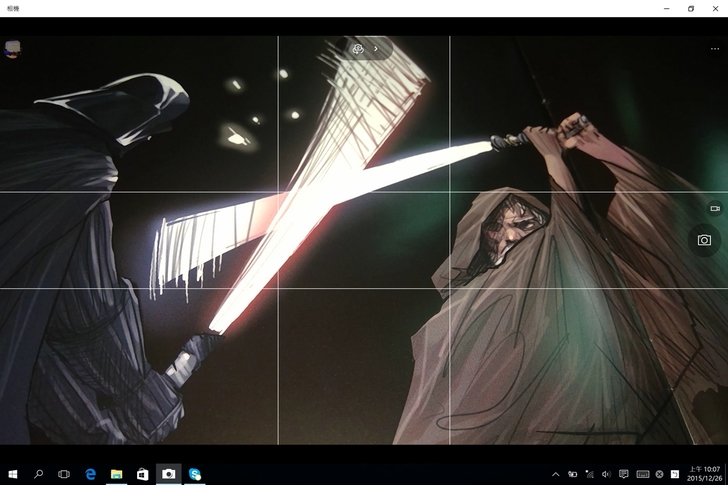Take a photo with the shutter button

pyautogui.click(x=704, y=241)
